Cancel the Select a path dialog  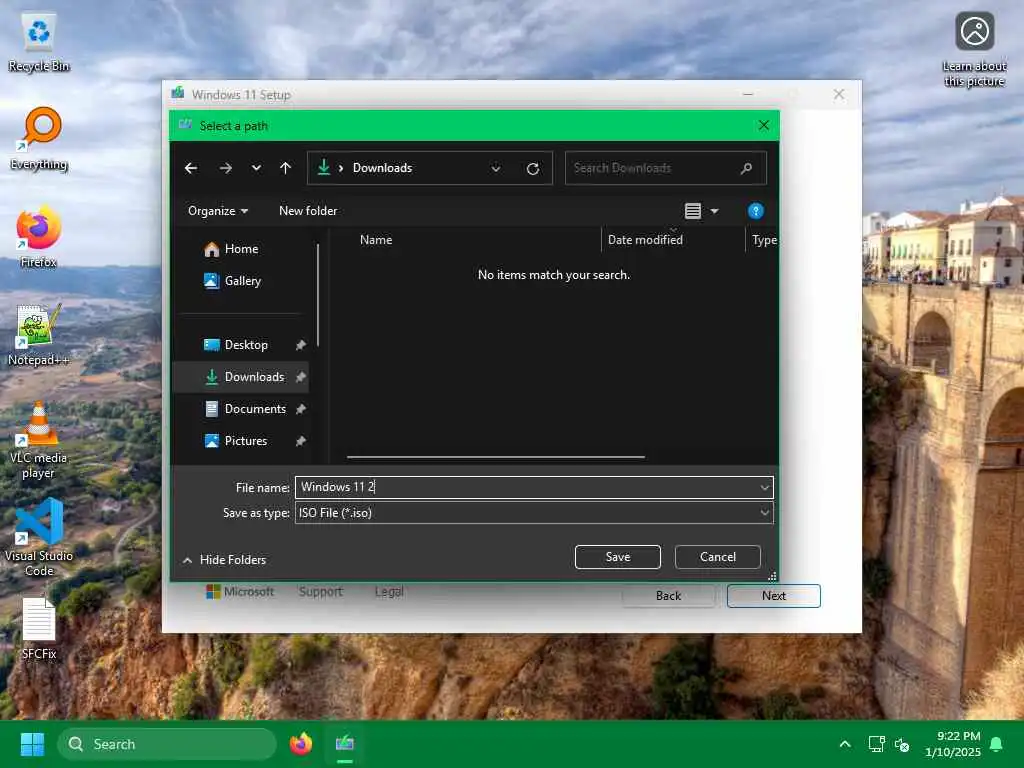tap(718, 557)
